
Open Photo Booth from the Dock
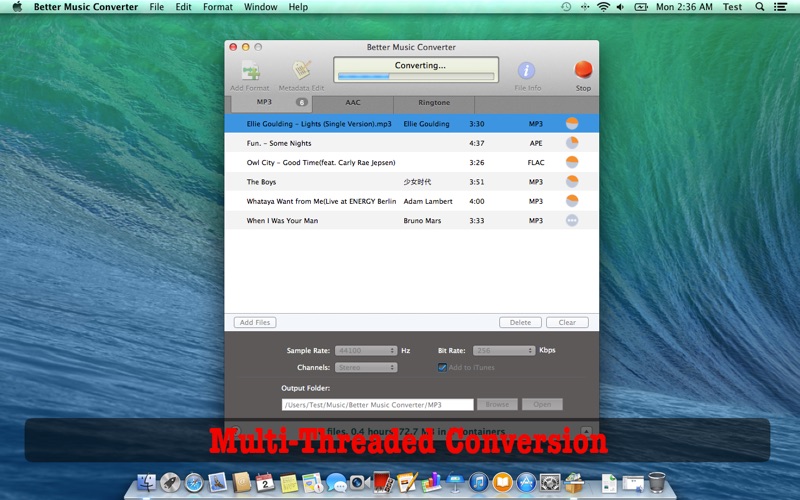[383, 482]
